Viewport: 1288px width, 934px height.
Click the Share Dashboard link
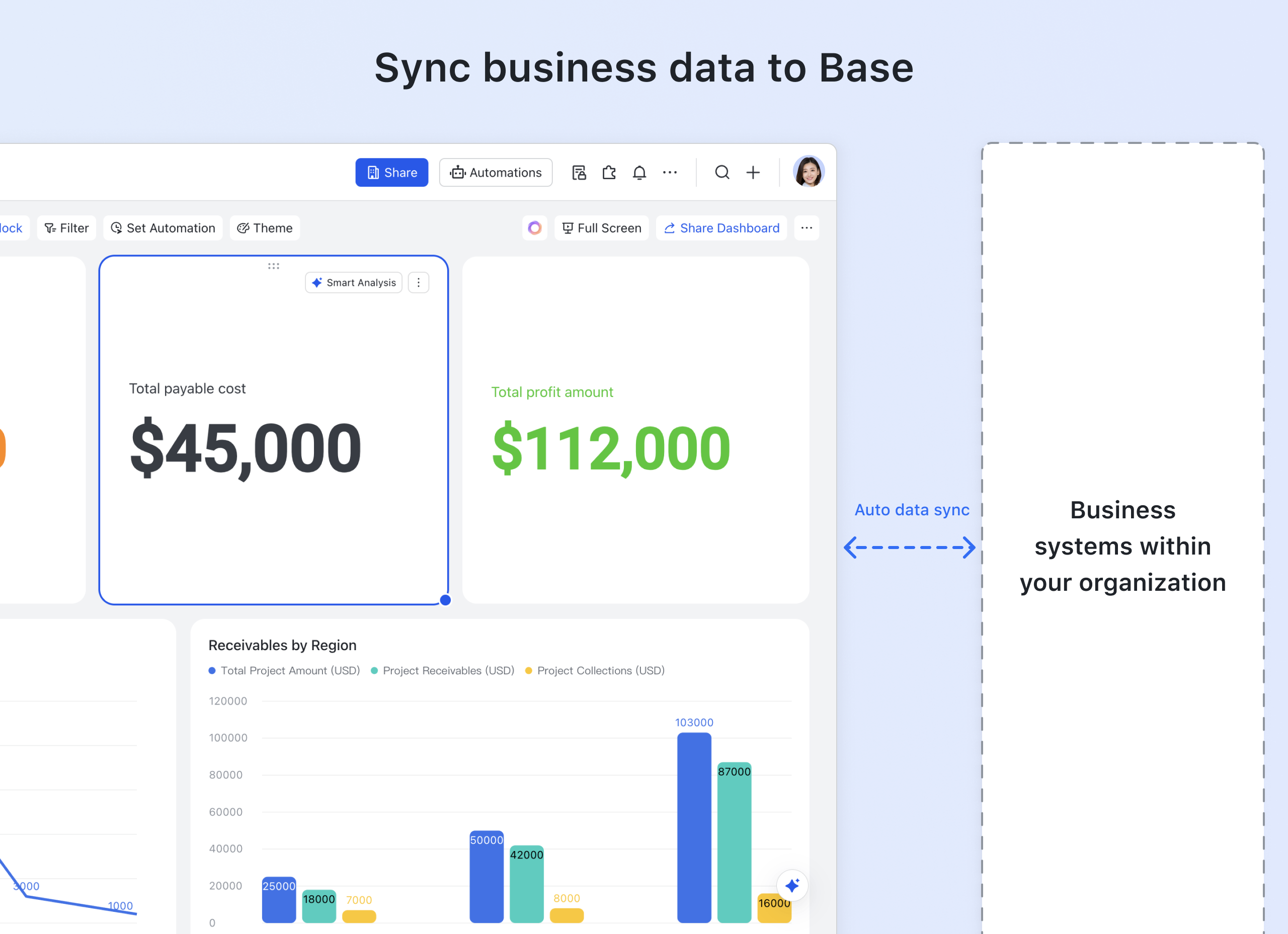[721, 228]
